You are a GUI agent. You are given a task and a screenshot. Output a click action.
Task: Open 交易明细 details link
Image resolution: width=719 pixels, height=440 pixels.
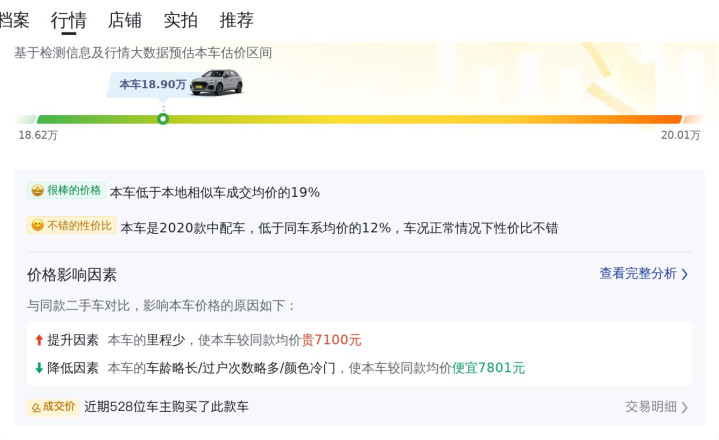click(651, 407)
